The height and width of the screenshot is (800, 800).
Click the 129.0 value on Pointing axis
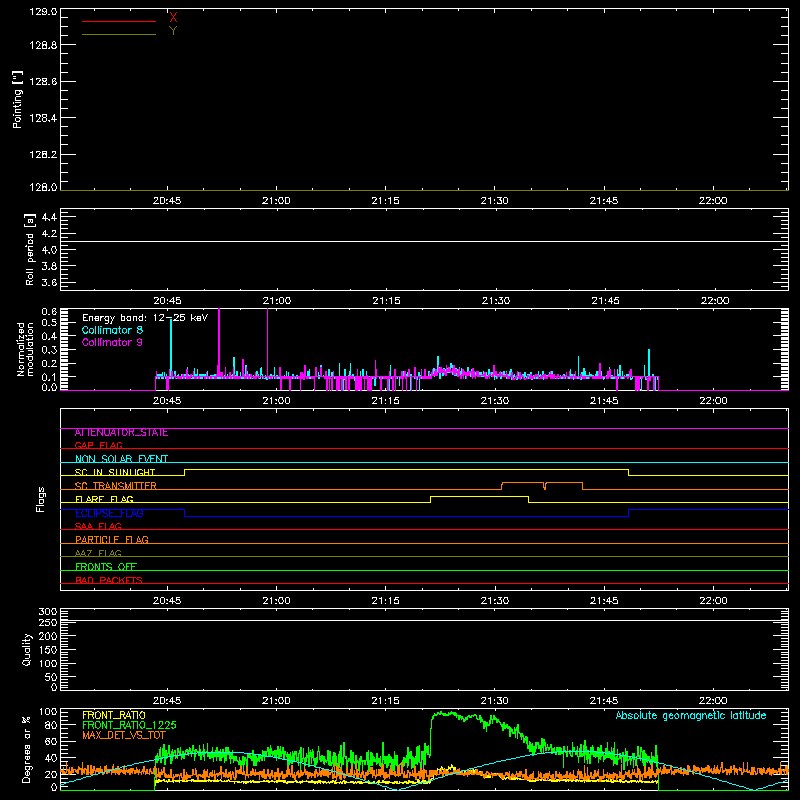(43, 11)
